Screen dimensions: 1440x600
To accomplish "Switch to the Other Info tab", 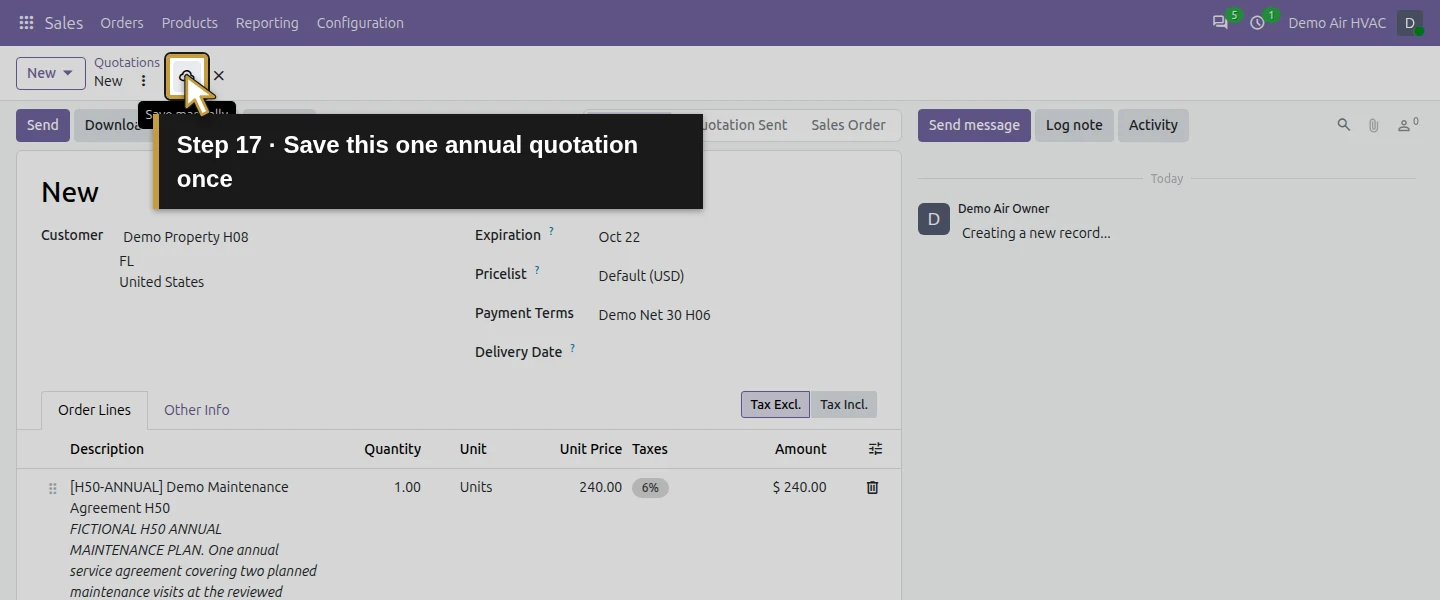I will (197, 410).
